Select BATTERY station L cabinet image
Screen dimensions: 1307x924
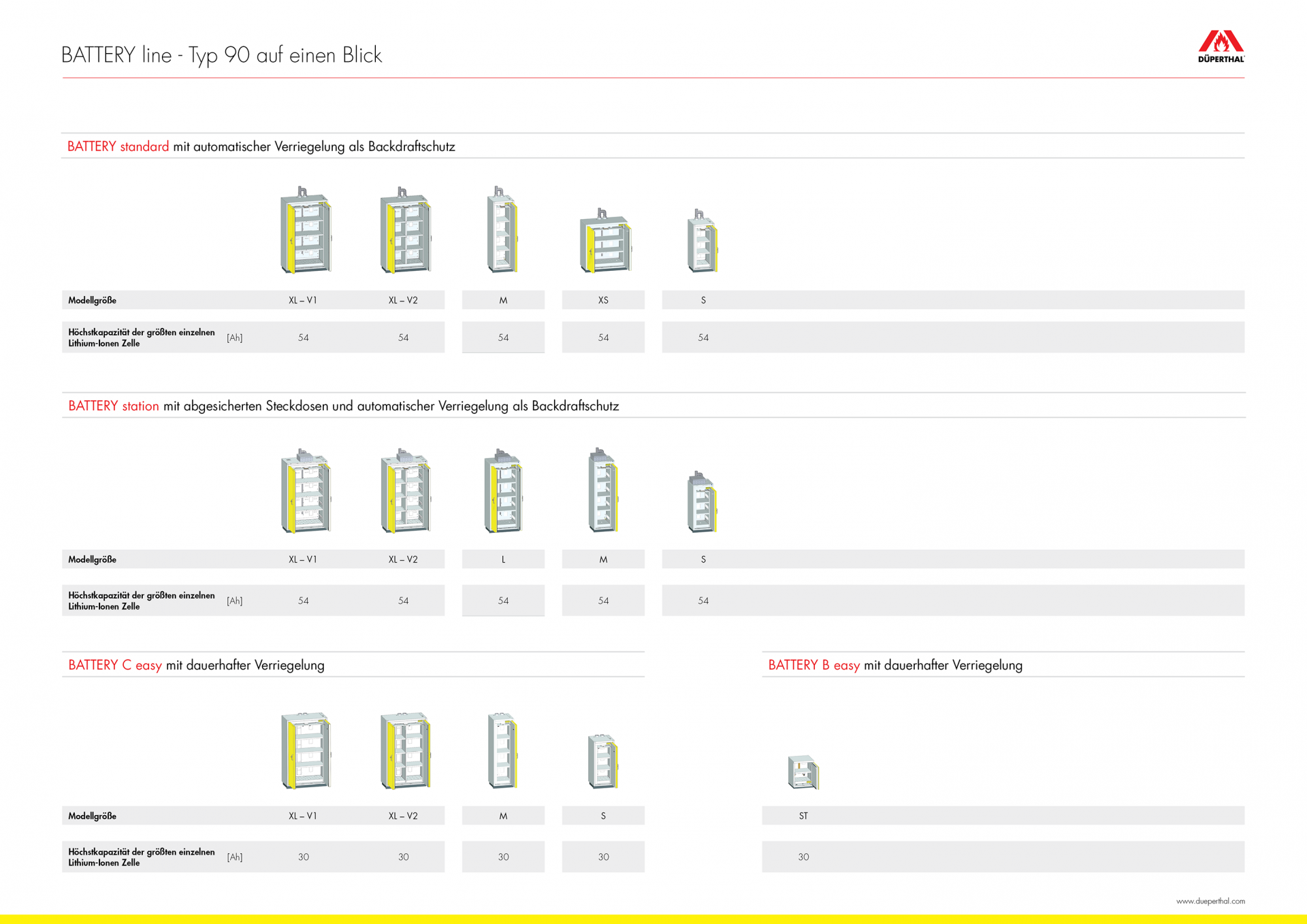(503, 491)
